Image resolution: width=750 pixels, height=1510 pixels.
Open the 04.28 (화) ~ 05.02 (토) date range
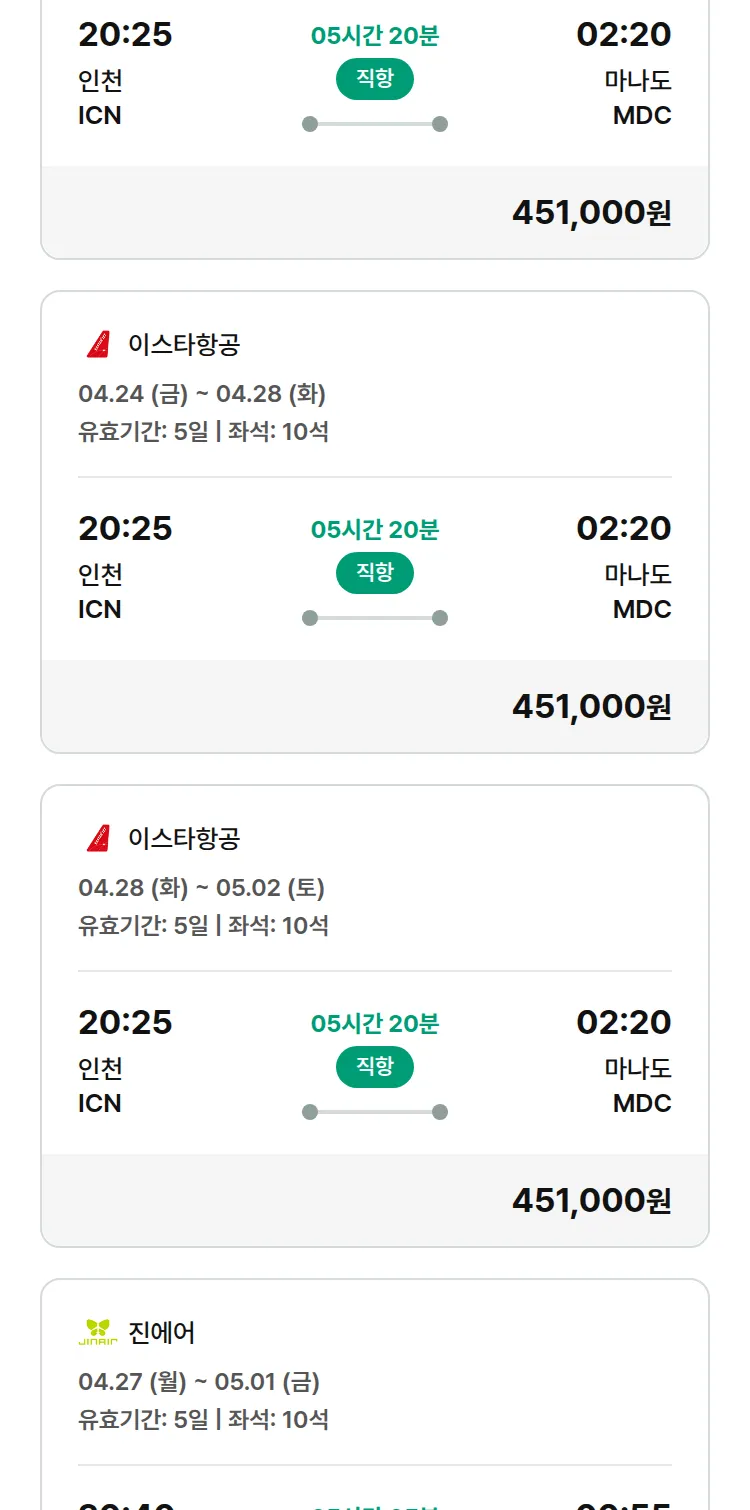click(x=202, y=888)
